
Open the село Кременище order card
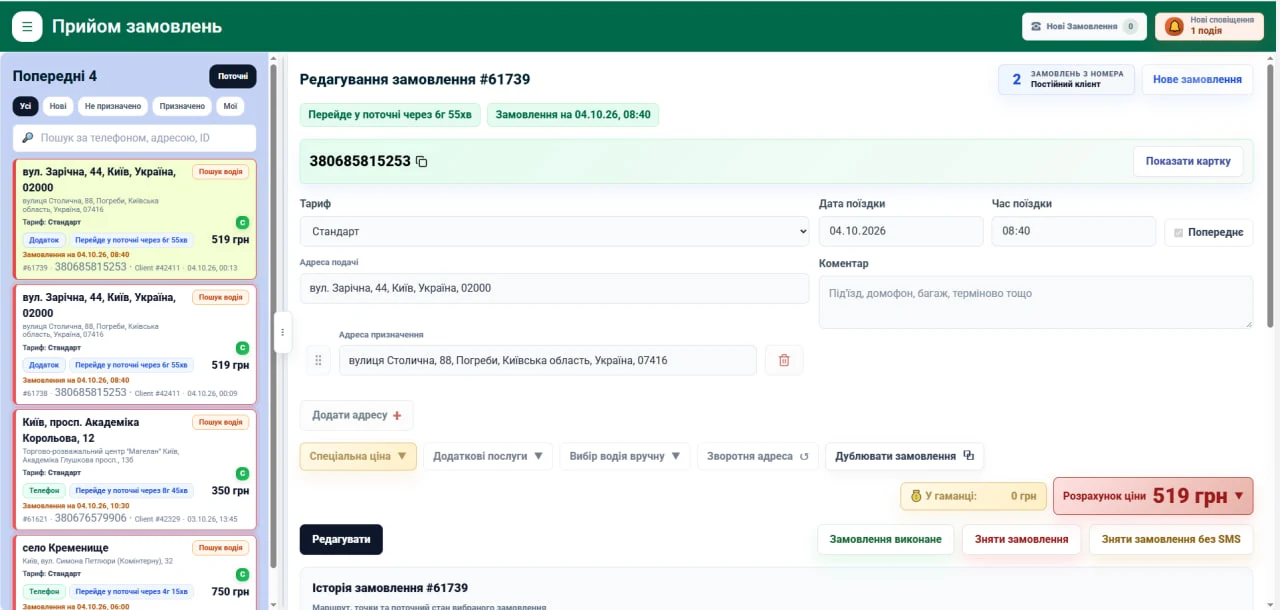pyautogui.click(x=134, y=572)
